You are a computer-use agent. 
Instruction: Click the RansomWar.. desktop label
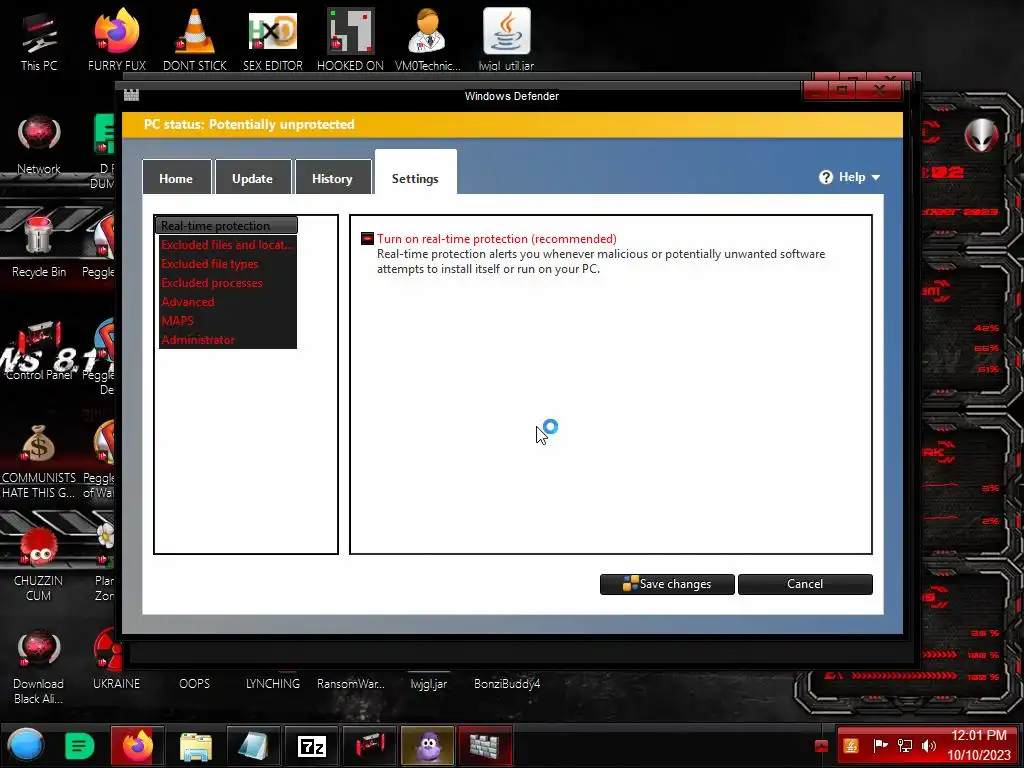pyautogui.click(x=351, y=684)
